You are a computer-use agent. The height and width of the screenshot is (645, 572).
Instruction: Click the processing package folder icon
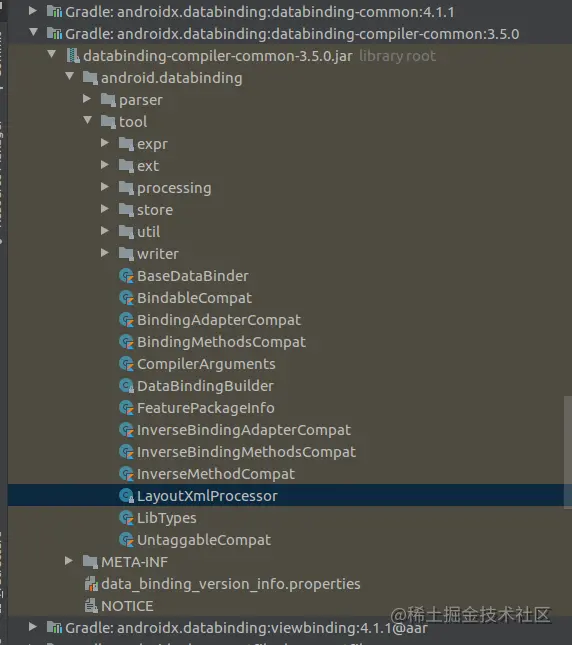(x=126, y=188)
